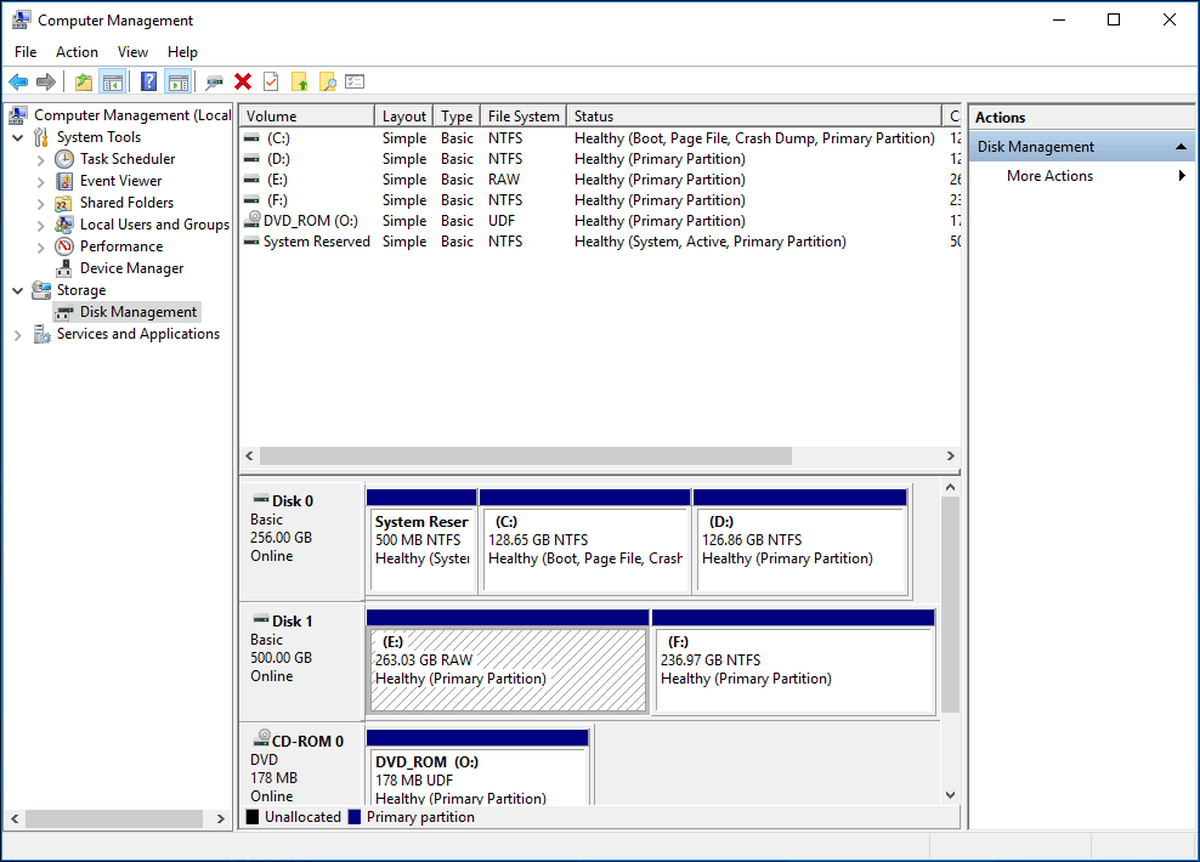This screenshot has height=862, width=1200.
Task: Expand Services and Applications node
Action: [x=18, y=335]
